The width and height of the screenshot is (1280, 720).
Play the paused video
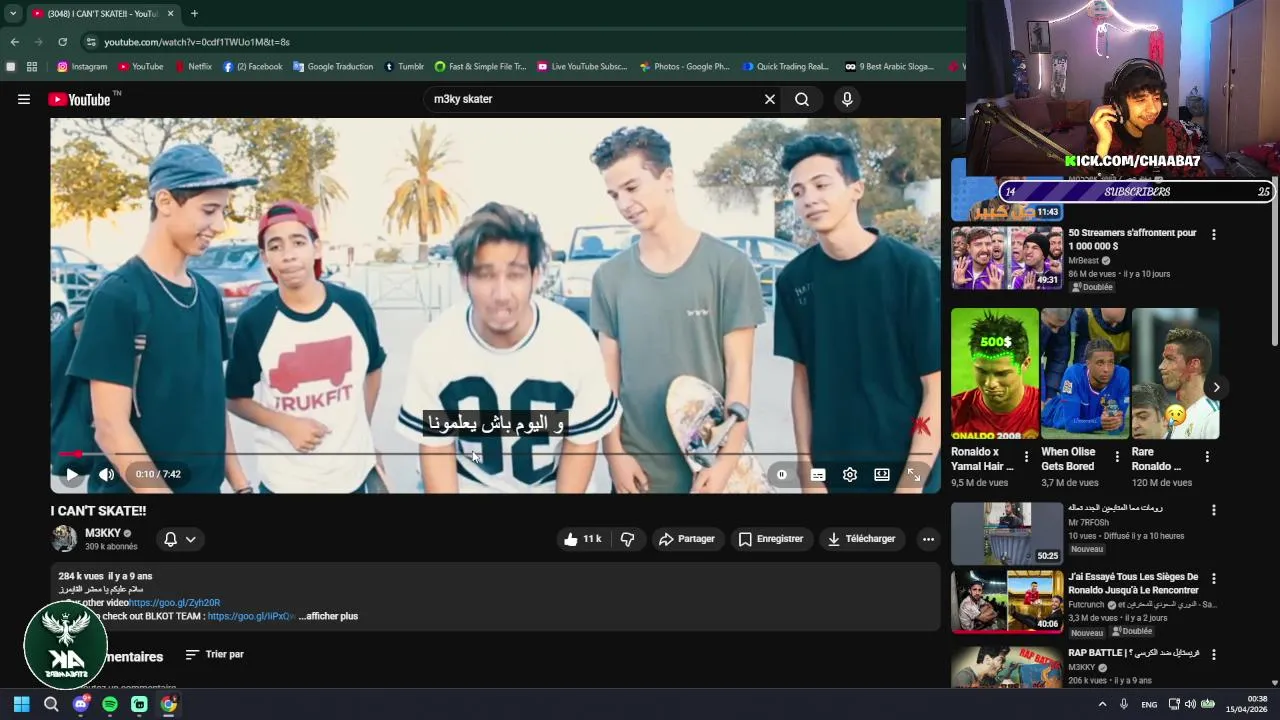[x=72, y=475]
